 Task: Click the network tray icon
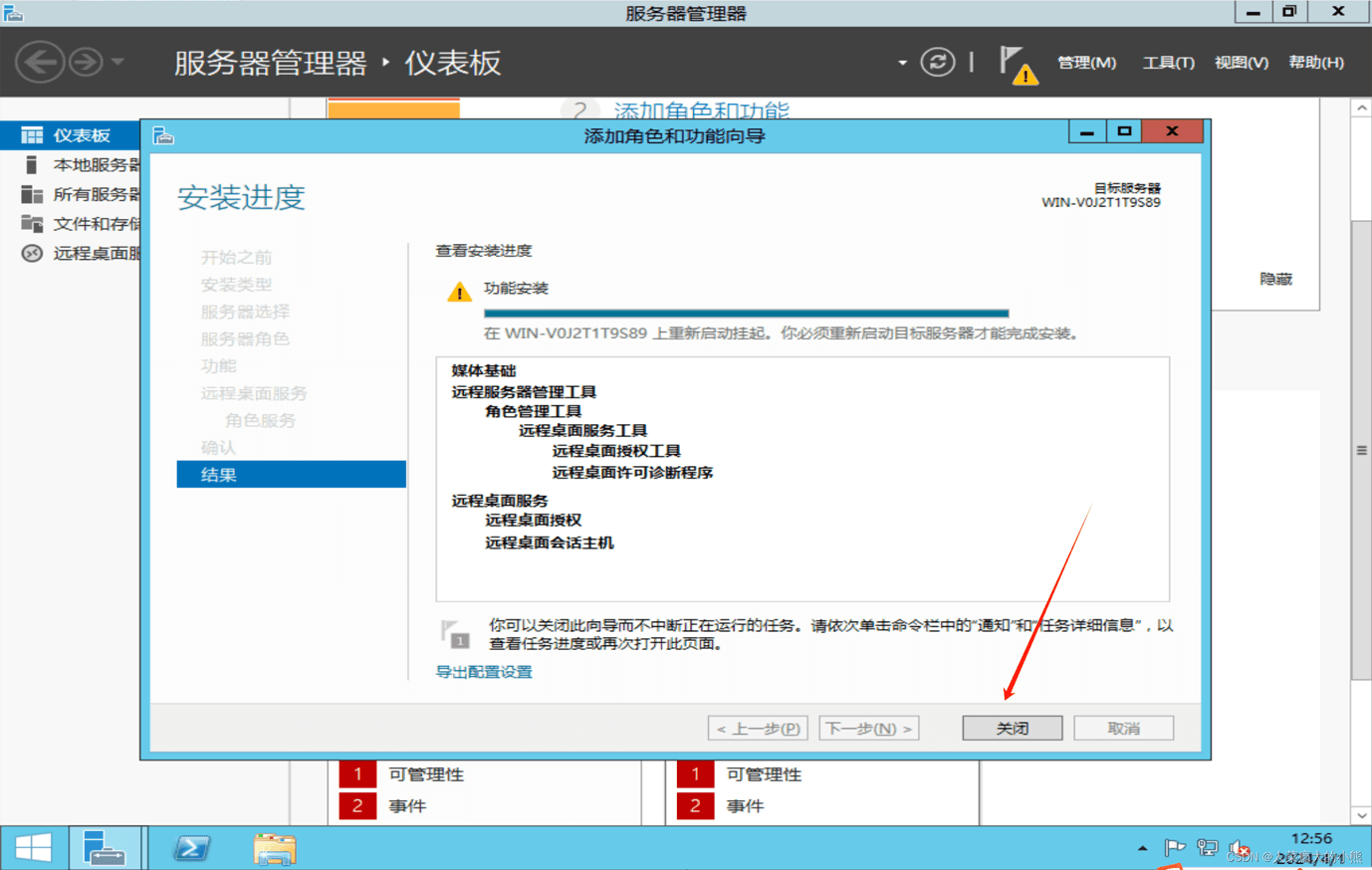[1207, 848]
